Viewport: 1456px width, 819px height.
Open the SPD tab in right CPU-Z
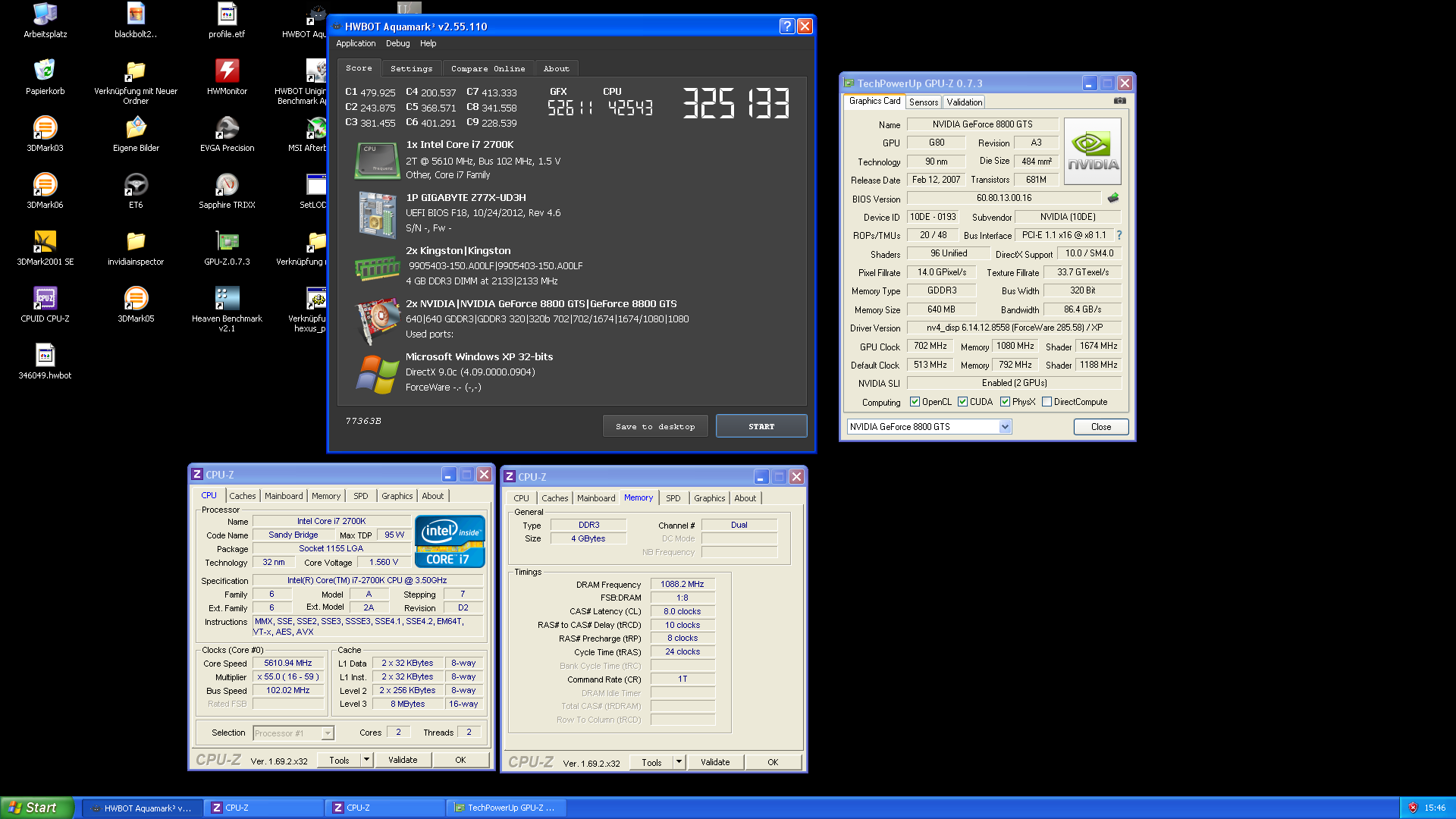tap(673, 498)
